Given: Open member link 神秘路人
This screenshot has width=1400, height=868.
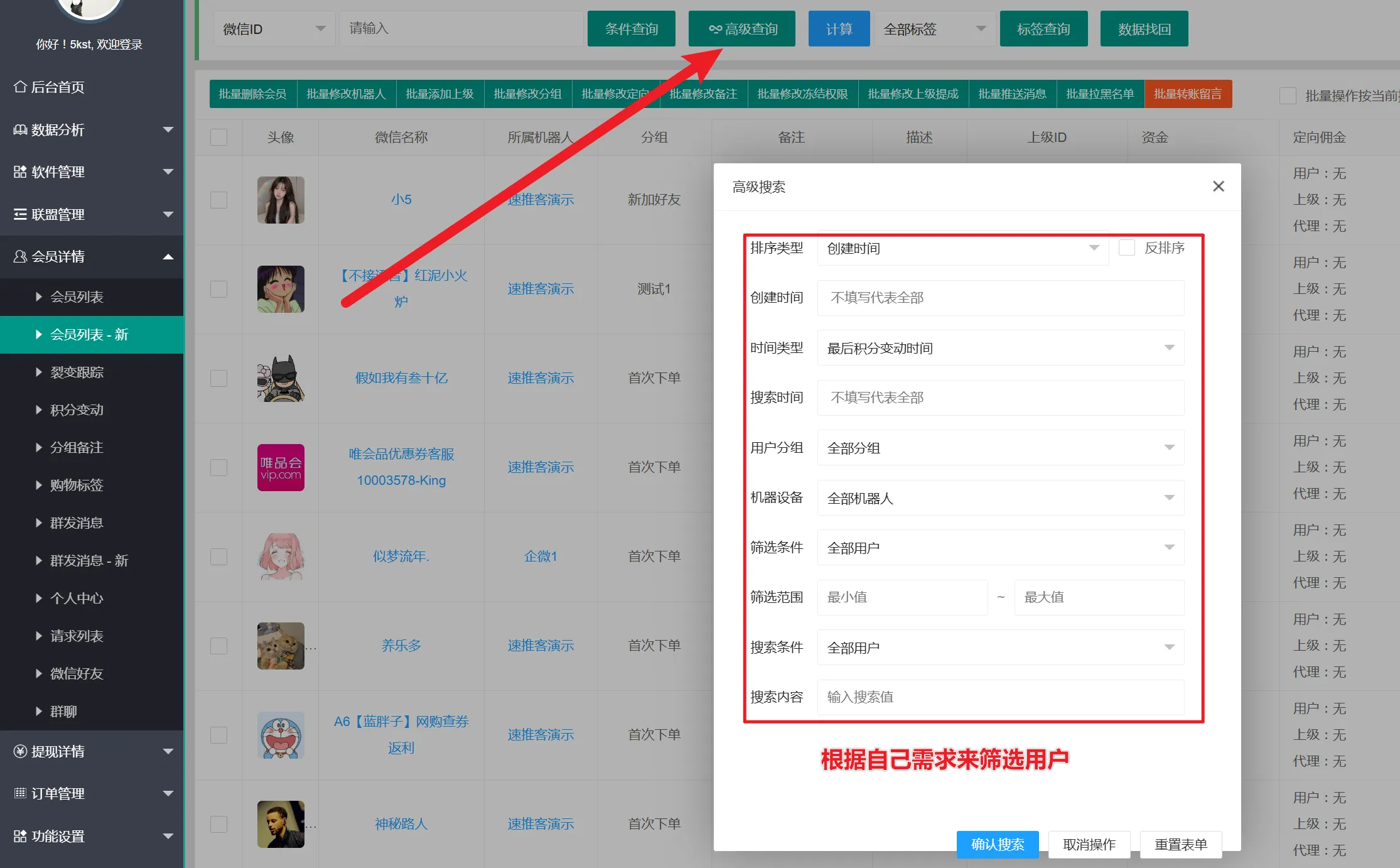Looking at the screenshot, I should 401,824.
